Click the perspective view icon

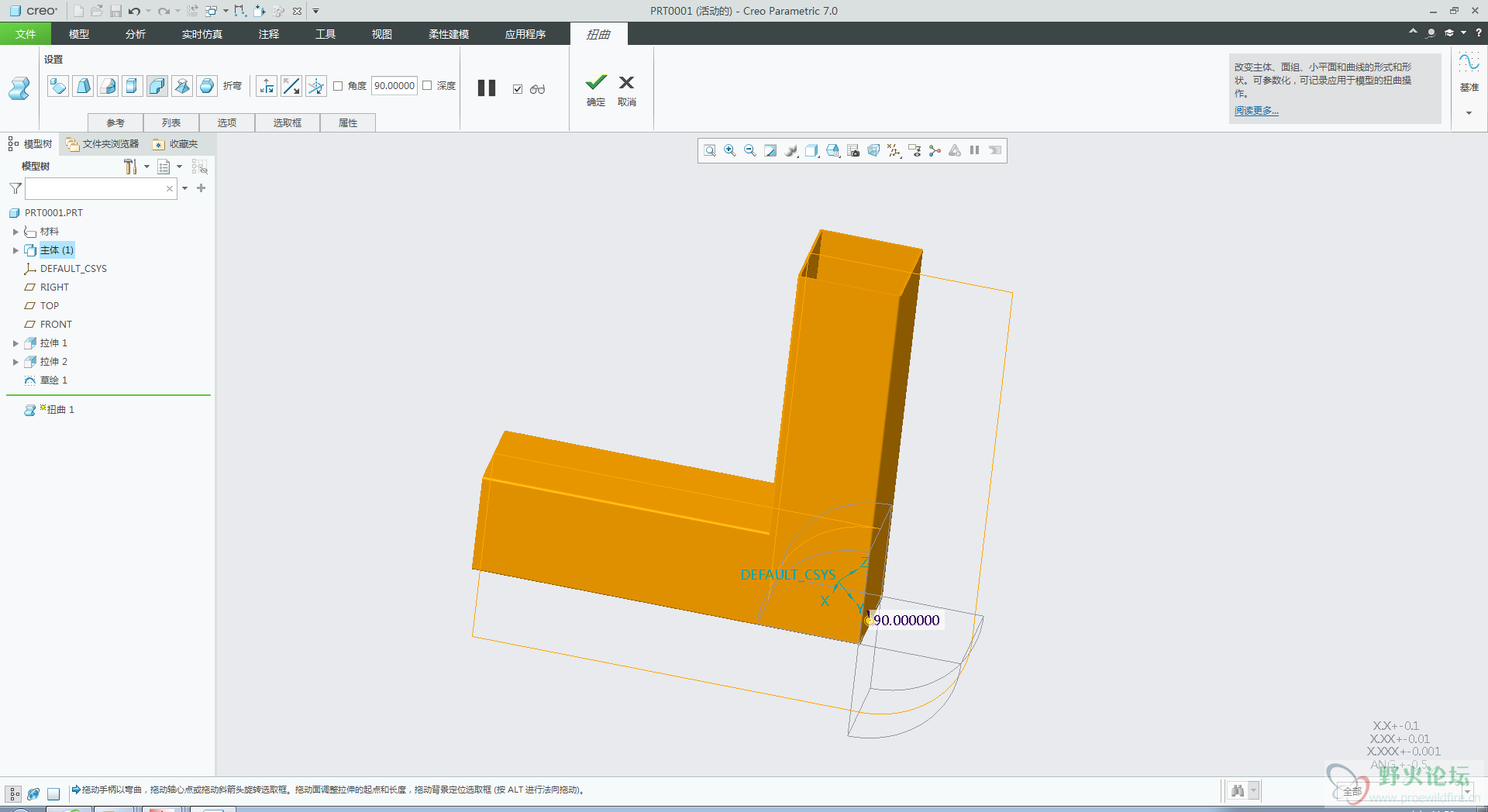click(x=873, y=150)
